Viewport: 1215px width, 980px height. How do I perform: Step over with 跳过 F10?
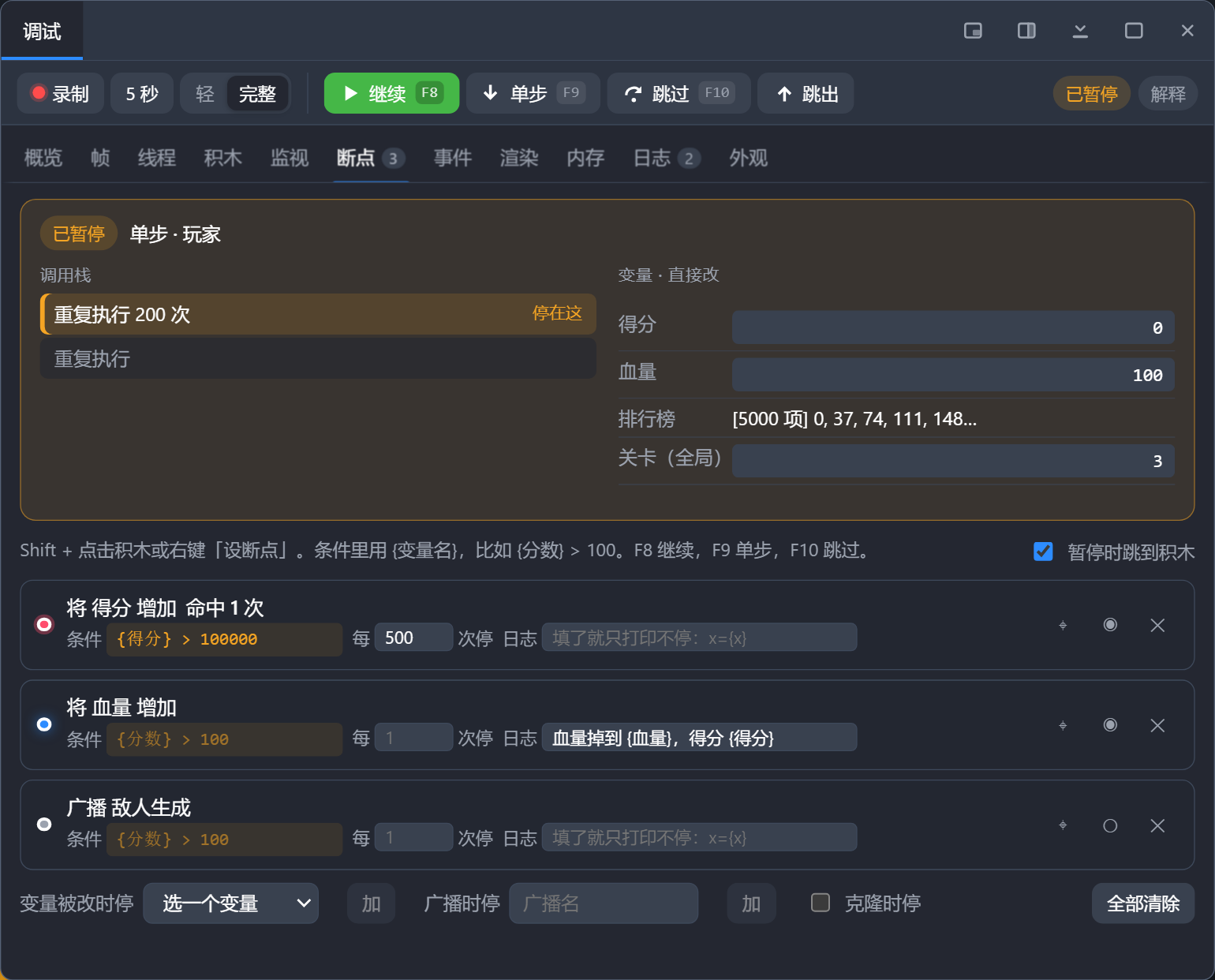point(679,93)
